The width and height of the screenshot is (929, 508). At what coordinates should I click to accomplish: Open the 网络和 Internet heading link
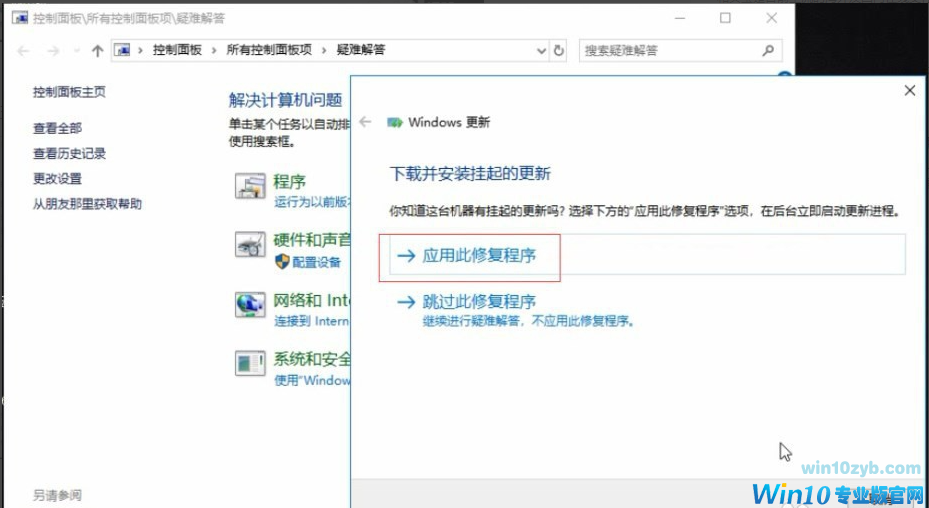coord(312,301)
